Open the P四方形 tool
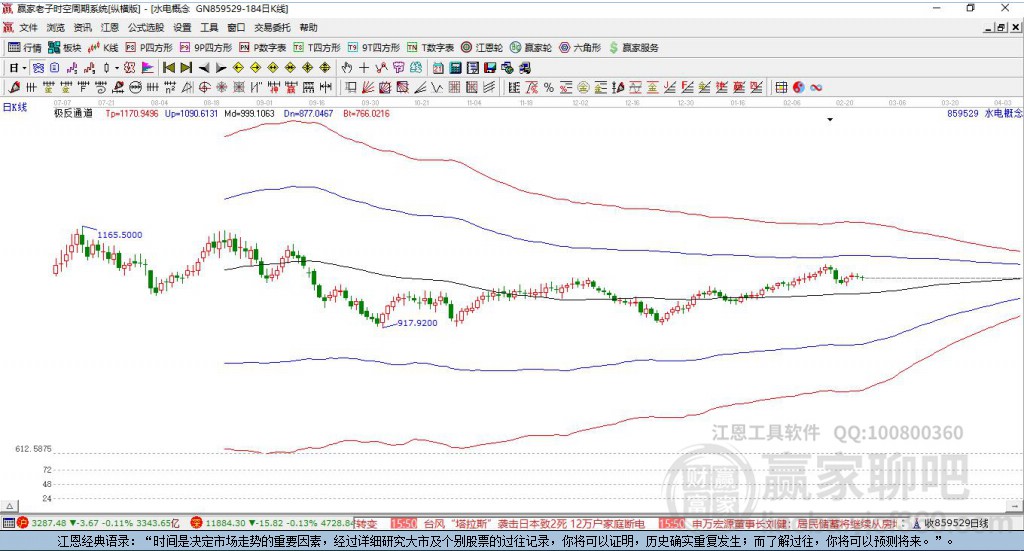 [x=149, y=48]
